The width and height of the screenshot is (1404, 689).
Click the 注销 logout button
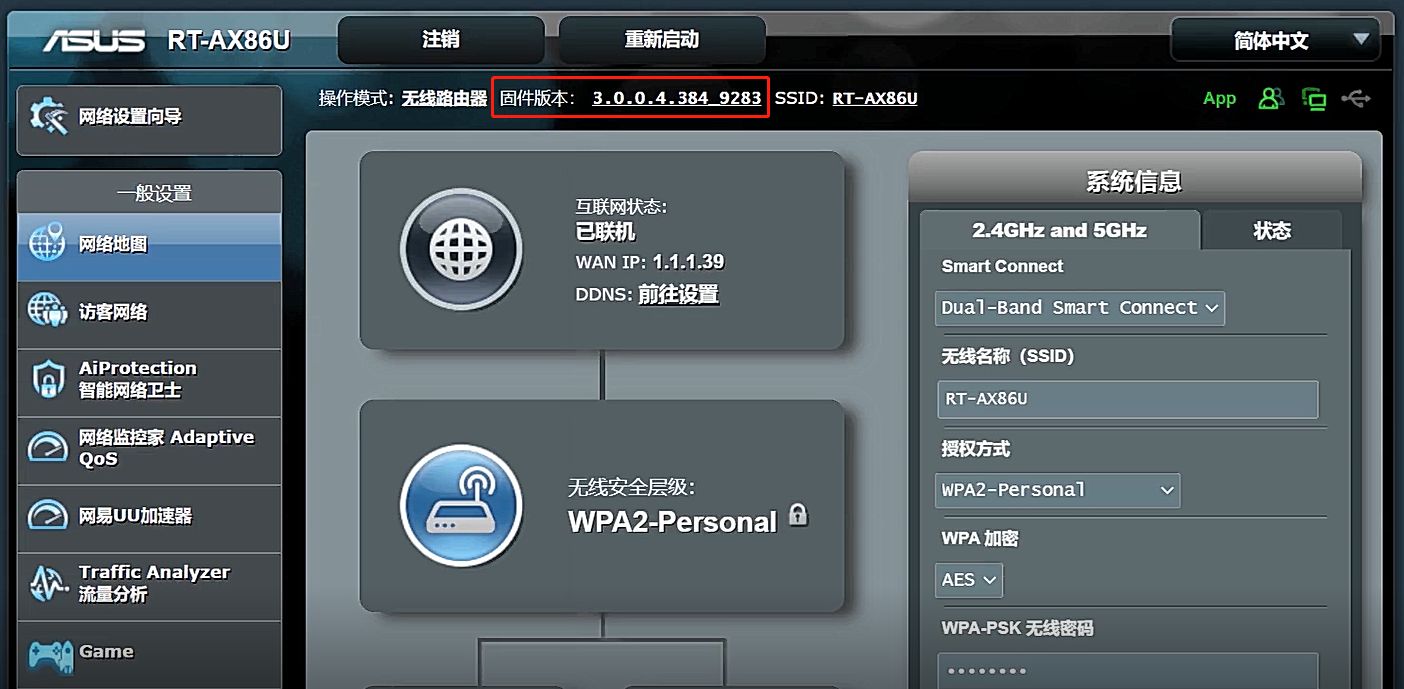tap(441, 40)
